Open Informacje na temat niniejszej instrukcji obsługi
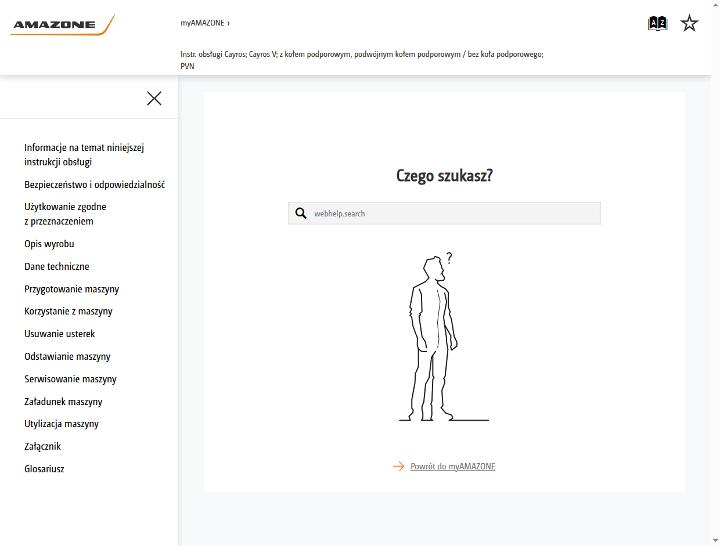 tap(84, 155)
